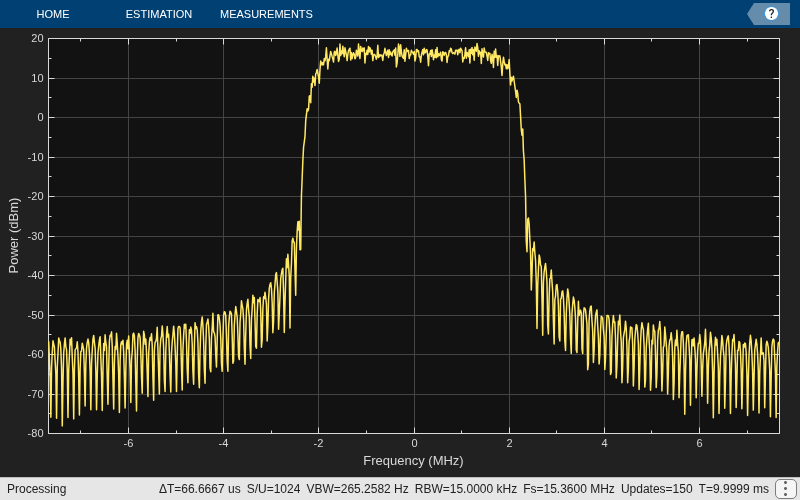This screenshot has width=800, height=500.
Task: Open the ESTIMATION tab
Action: click(x=159, y=14)
